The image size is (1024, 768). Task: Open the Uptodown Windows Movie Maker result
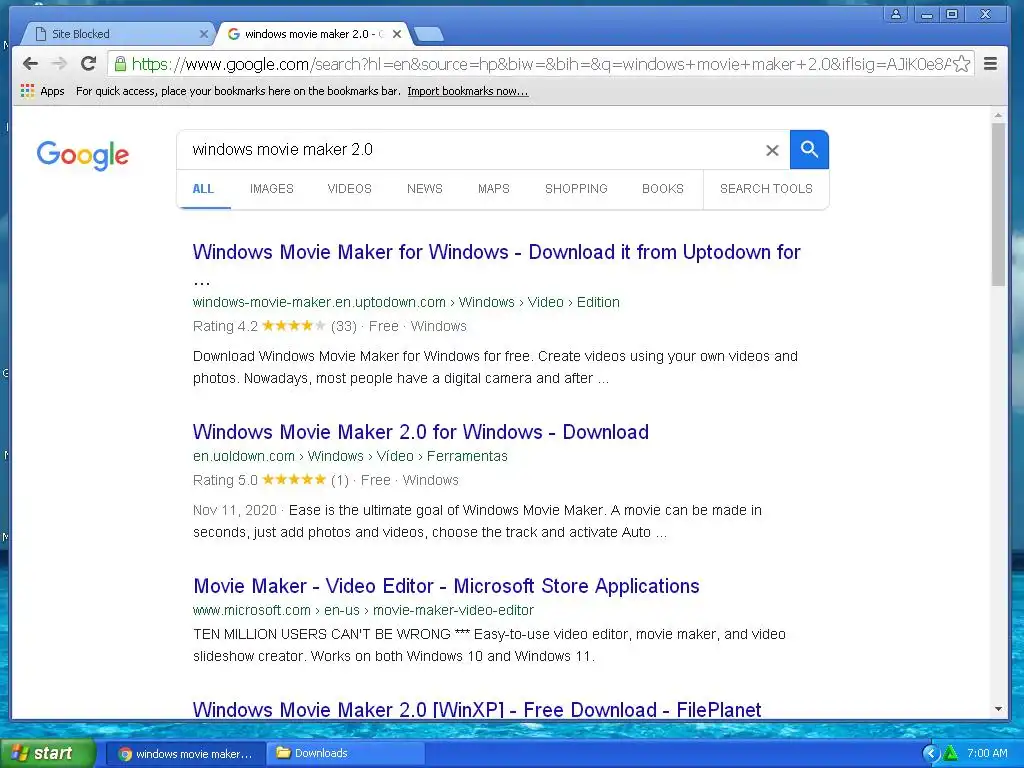[x=496, y=252]
